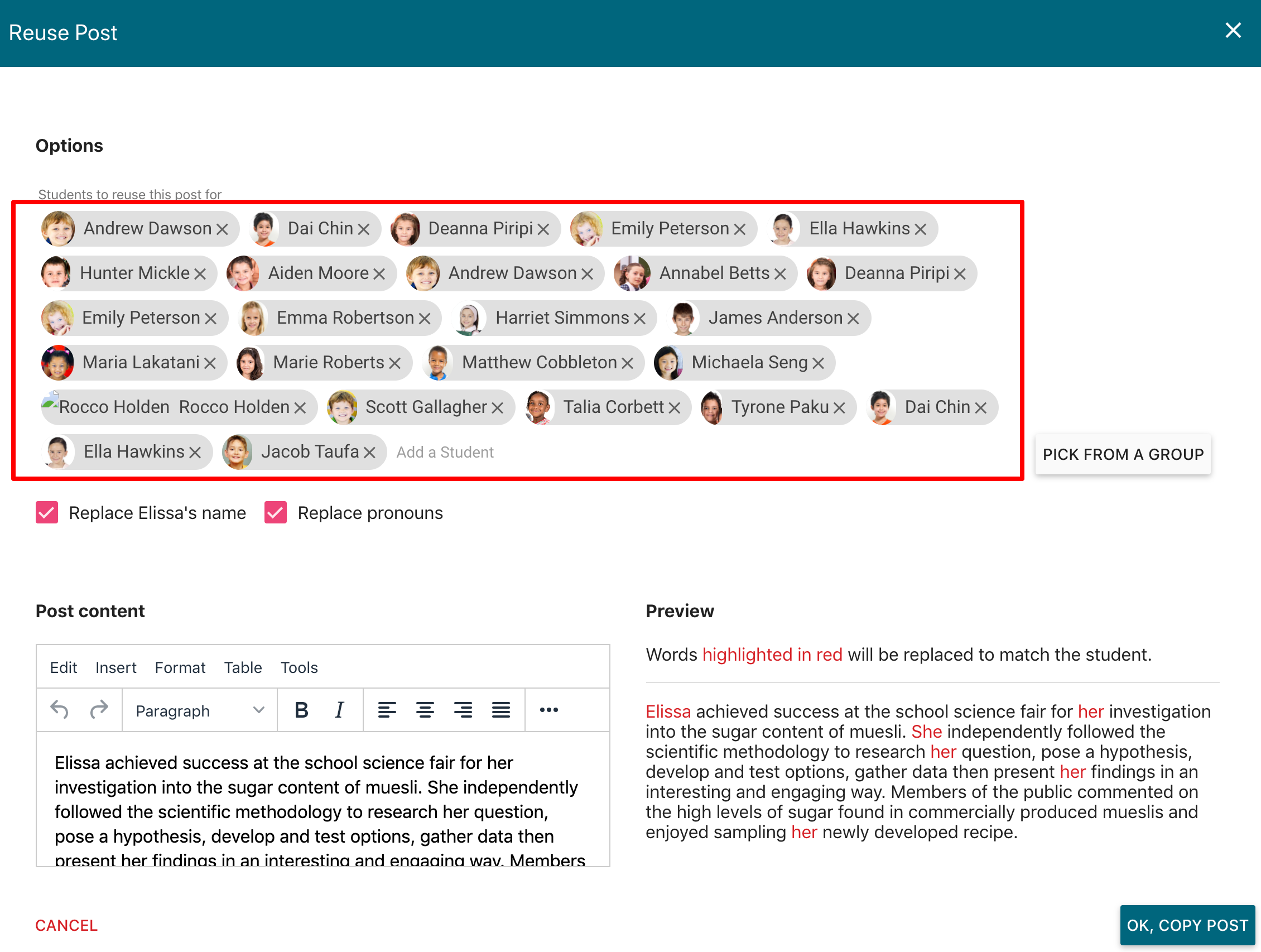
Task: Toggle the Replace pronouns checkbox
Action: tap(275, 512)
